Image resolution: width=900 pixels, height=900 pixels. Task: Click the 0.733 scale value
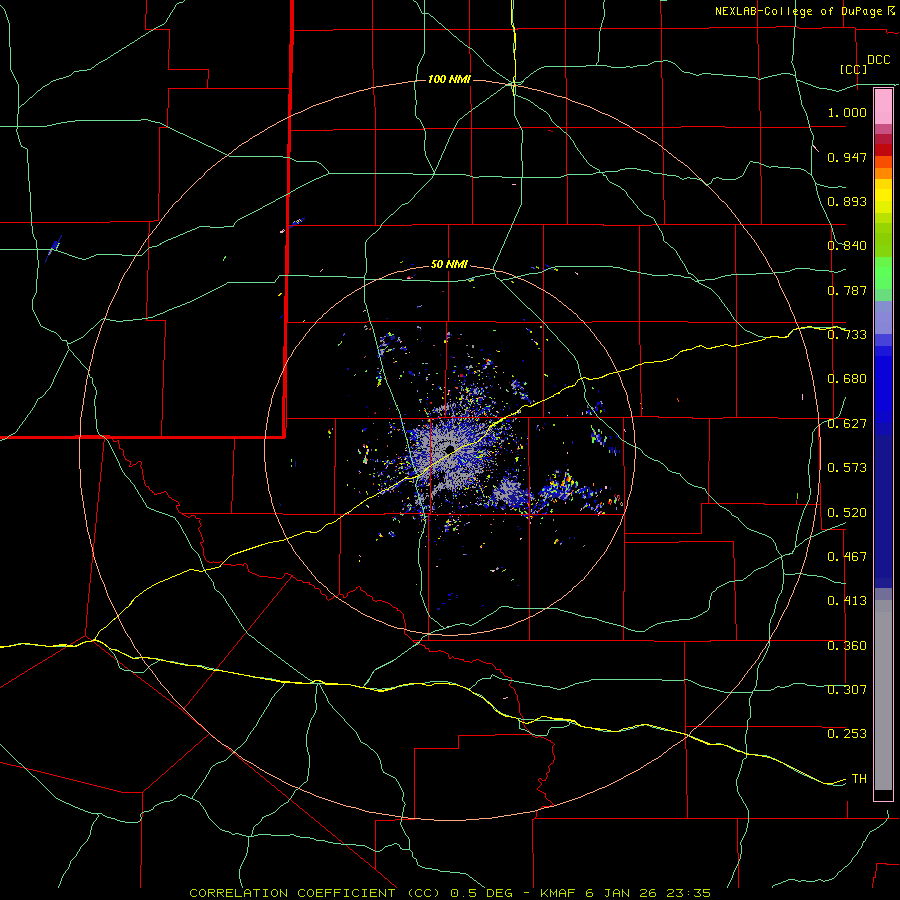847,335
